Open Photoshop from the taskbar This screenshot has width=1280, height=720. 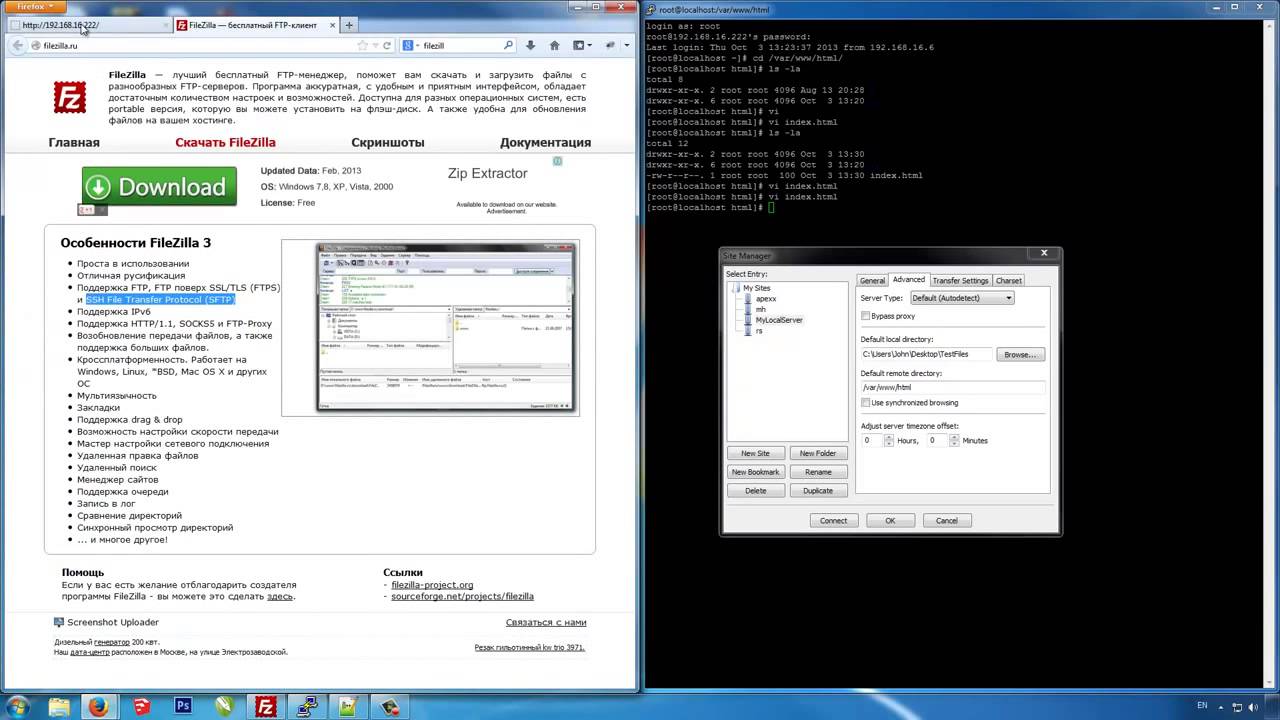(182, 706)
